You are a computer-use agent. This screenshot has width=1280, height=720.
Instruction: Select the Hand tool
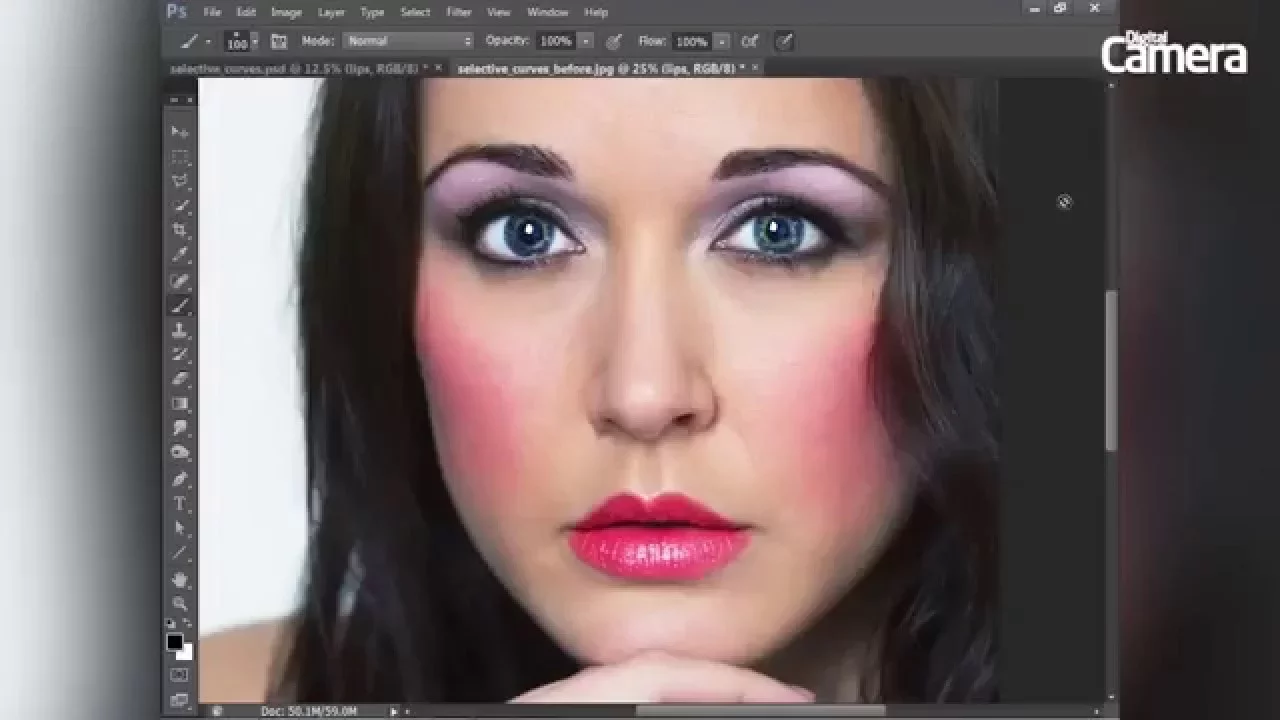[x=180, y=579]
